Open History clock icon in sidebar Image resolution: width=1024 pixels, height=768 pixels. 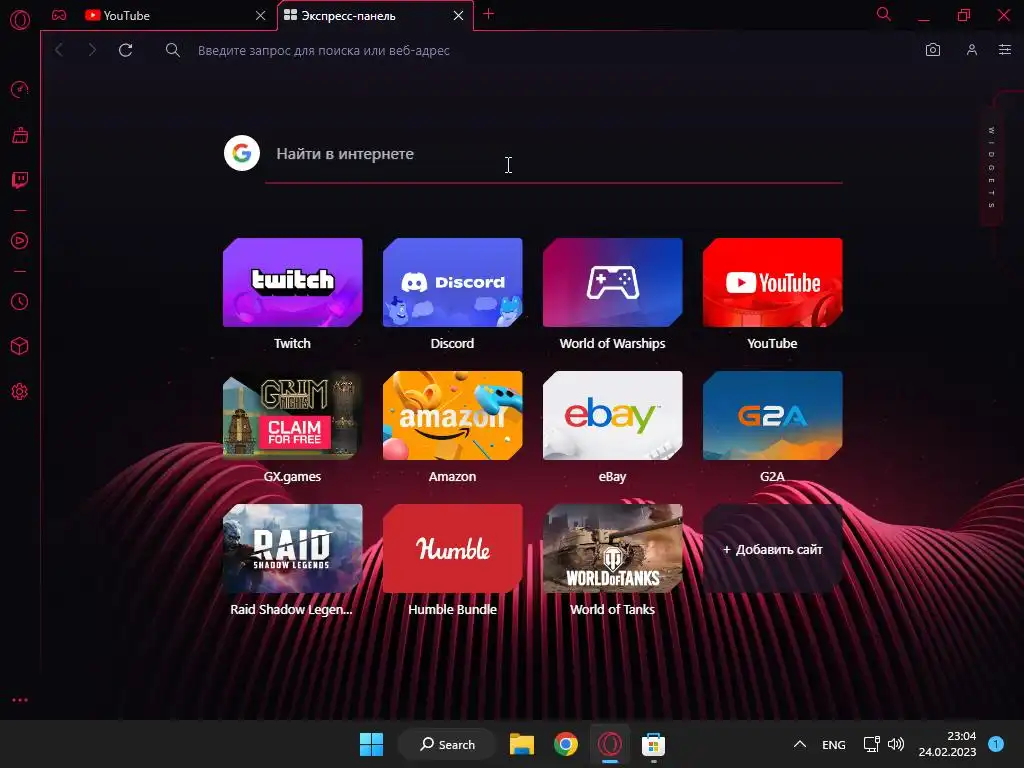20,302
